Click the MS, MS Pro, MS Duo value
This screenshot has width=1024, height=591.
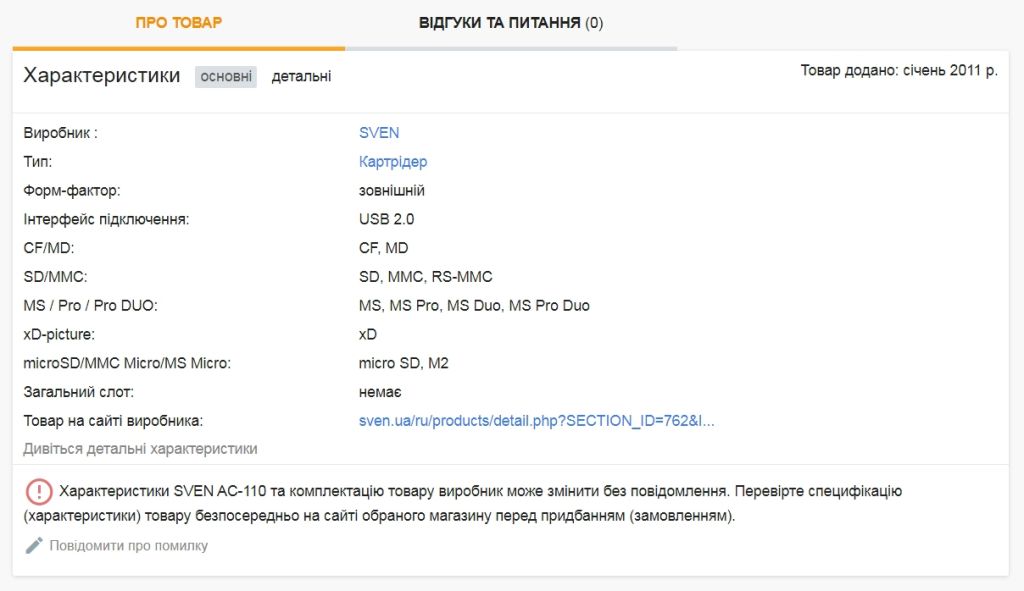point(474,306)
